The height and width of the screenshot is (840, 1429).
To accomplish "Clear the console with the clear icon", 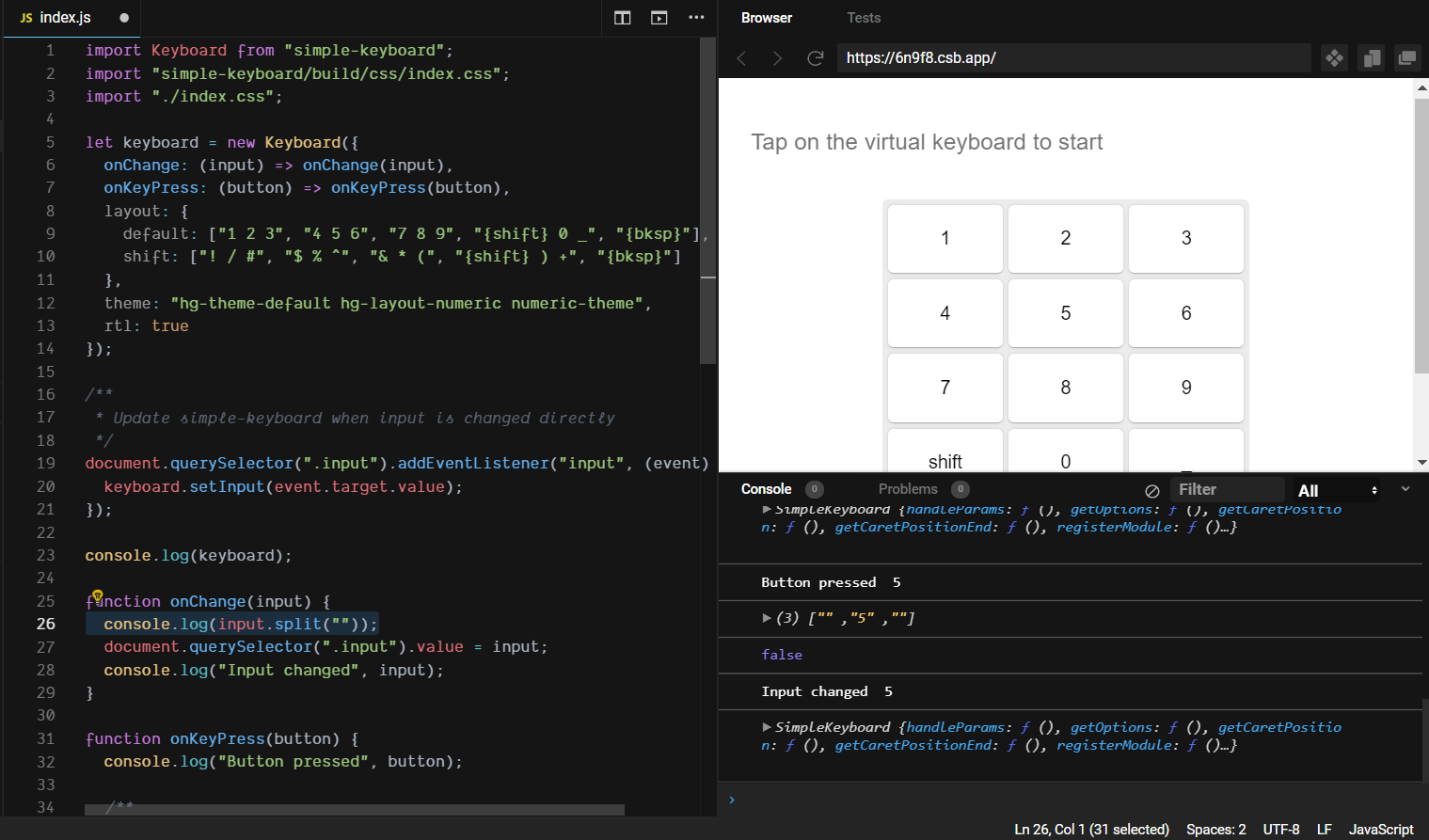I will [x=1151, y=489].
